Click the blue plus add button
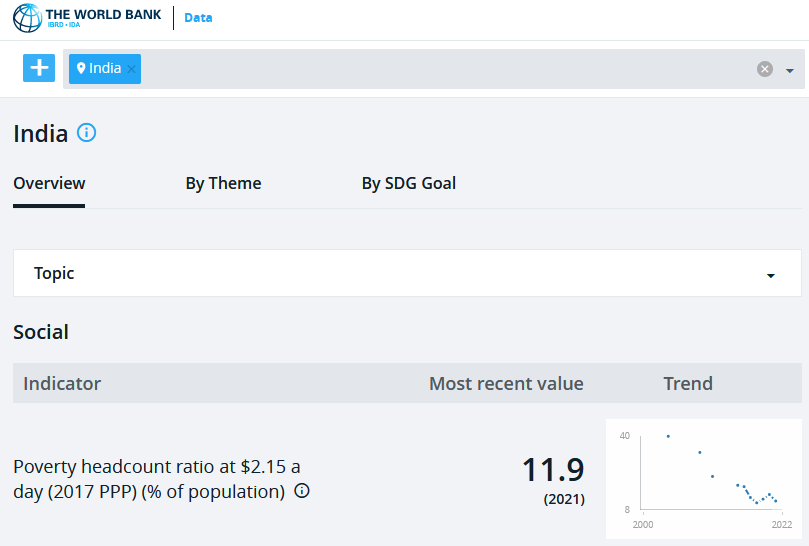Viewport: 809px width, 546px height. pos(39,68)
